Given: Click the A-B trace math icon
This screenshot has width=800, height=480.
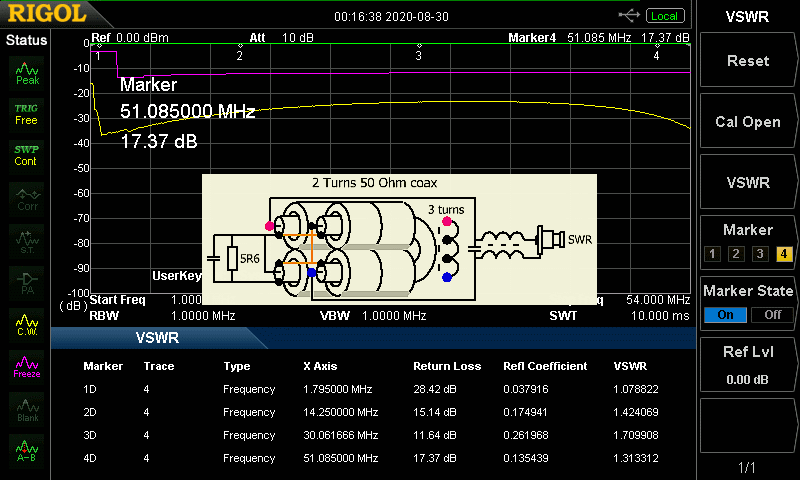Looking at the screenshot, I should (27, 451).
